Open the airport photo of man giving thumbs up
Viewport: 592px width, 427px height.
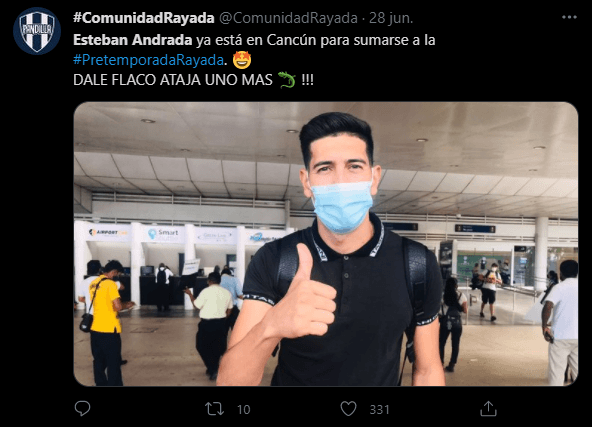click(x=325, y=244)
